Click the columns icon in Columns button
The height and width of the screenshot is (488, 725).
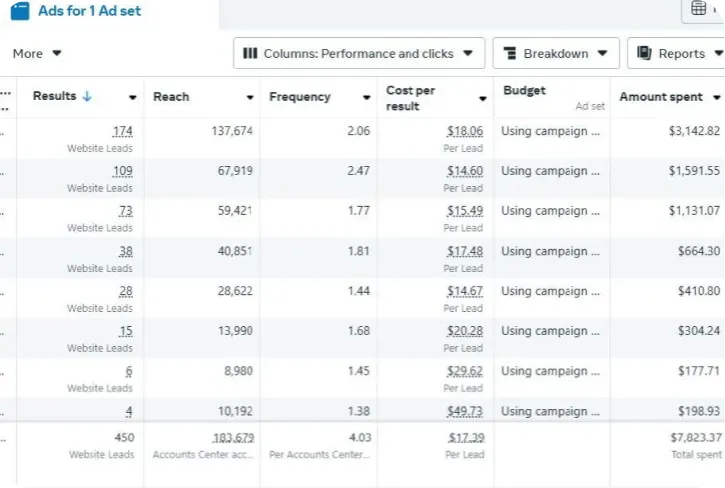pos(251,54)
